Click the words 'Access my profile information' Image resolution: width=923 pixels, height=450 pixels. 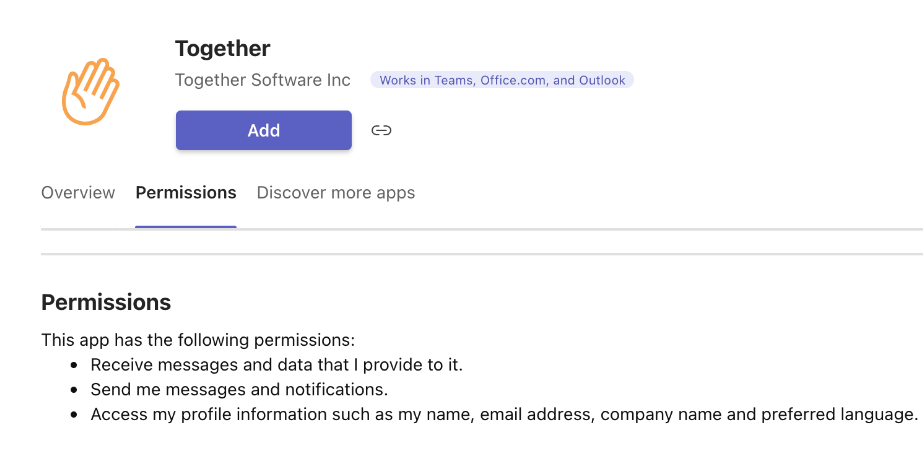[x=209, y=415]
